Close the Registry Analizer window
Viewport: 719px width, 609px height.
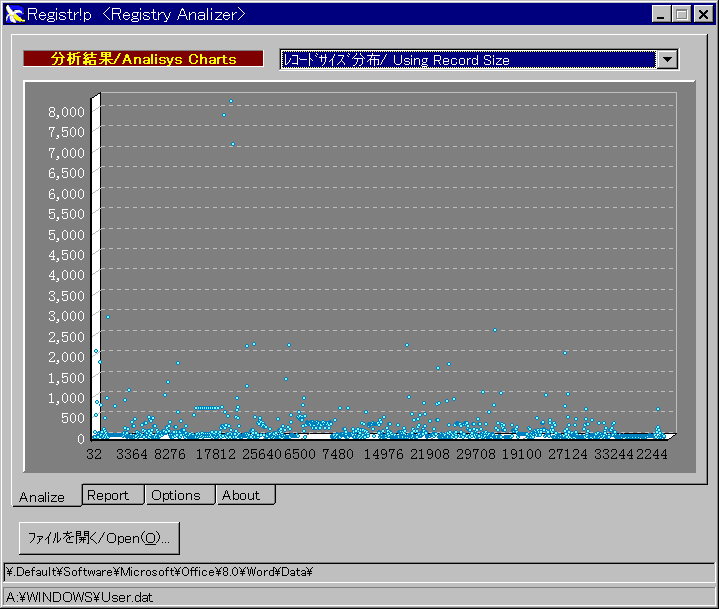click(x=701, y=15)
